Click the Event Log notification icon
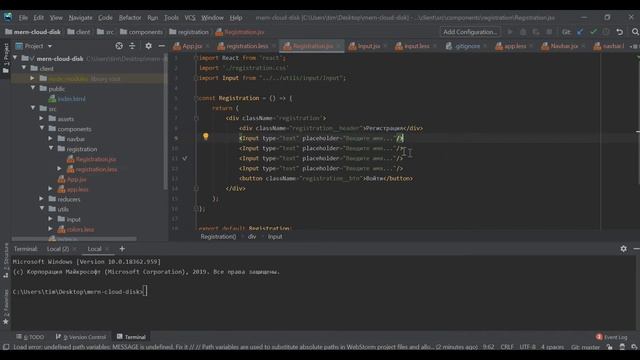 599,337
